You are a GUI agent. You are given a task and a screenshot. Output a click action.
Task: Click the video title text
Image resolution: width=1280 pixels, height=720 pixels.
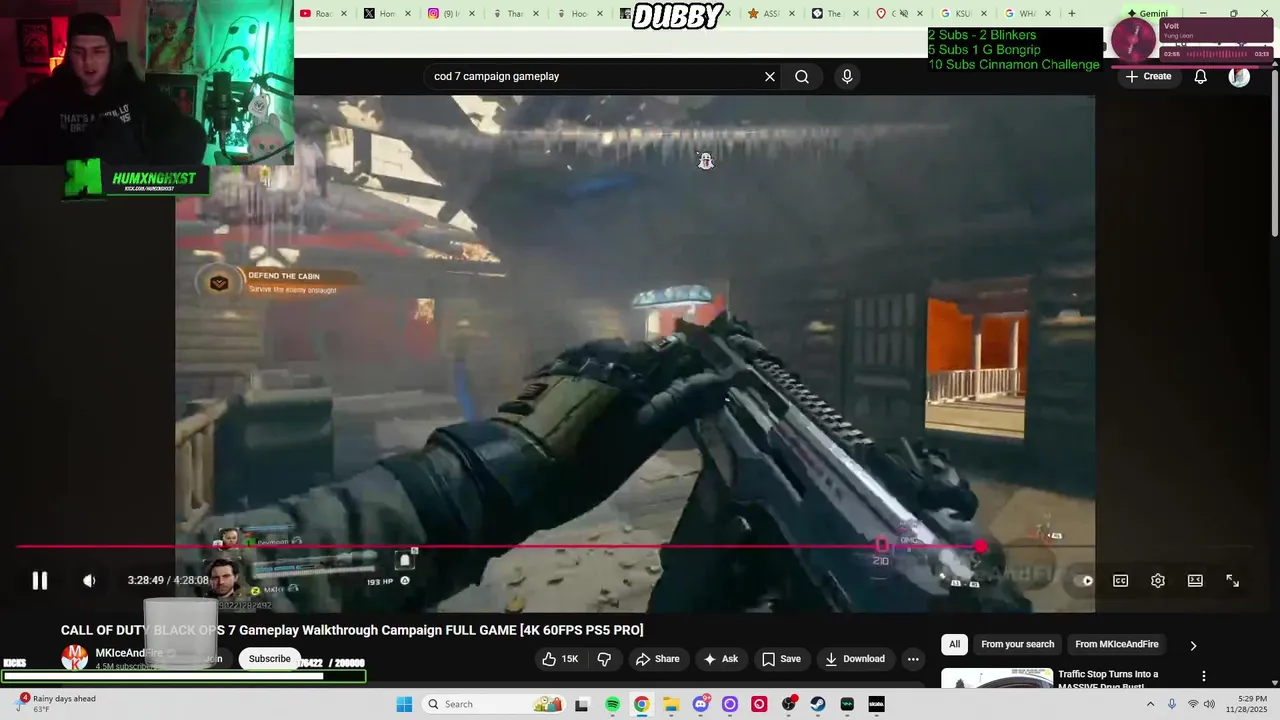pos(352,630)
